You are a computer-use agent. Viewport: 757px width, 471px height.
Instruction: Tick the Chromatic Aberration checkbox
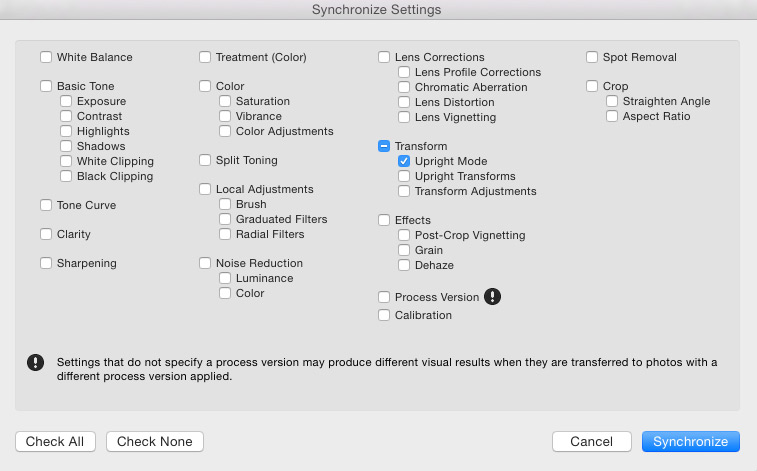[x=404, y=87]
